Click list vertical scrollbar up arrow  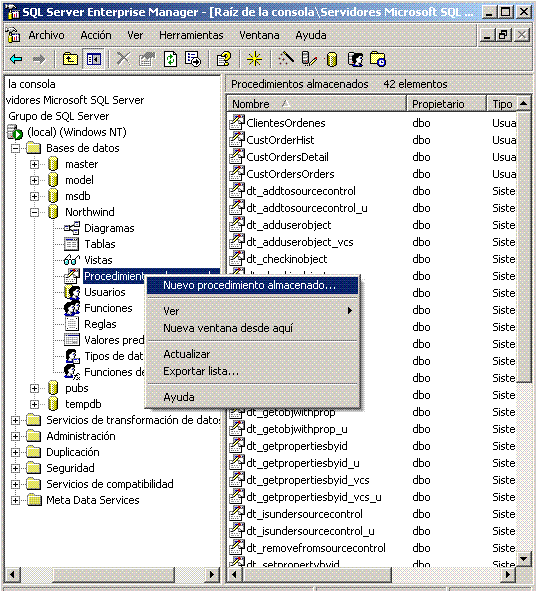[x=524, y=103]
